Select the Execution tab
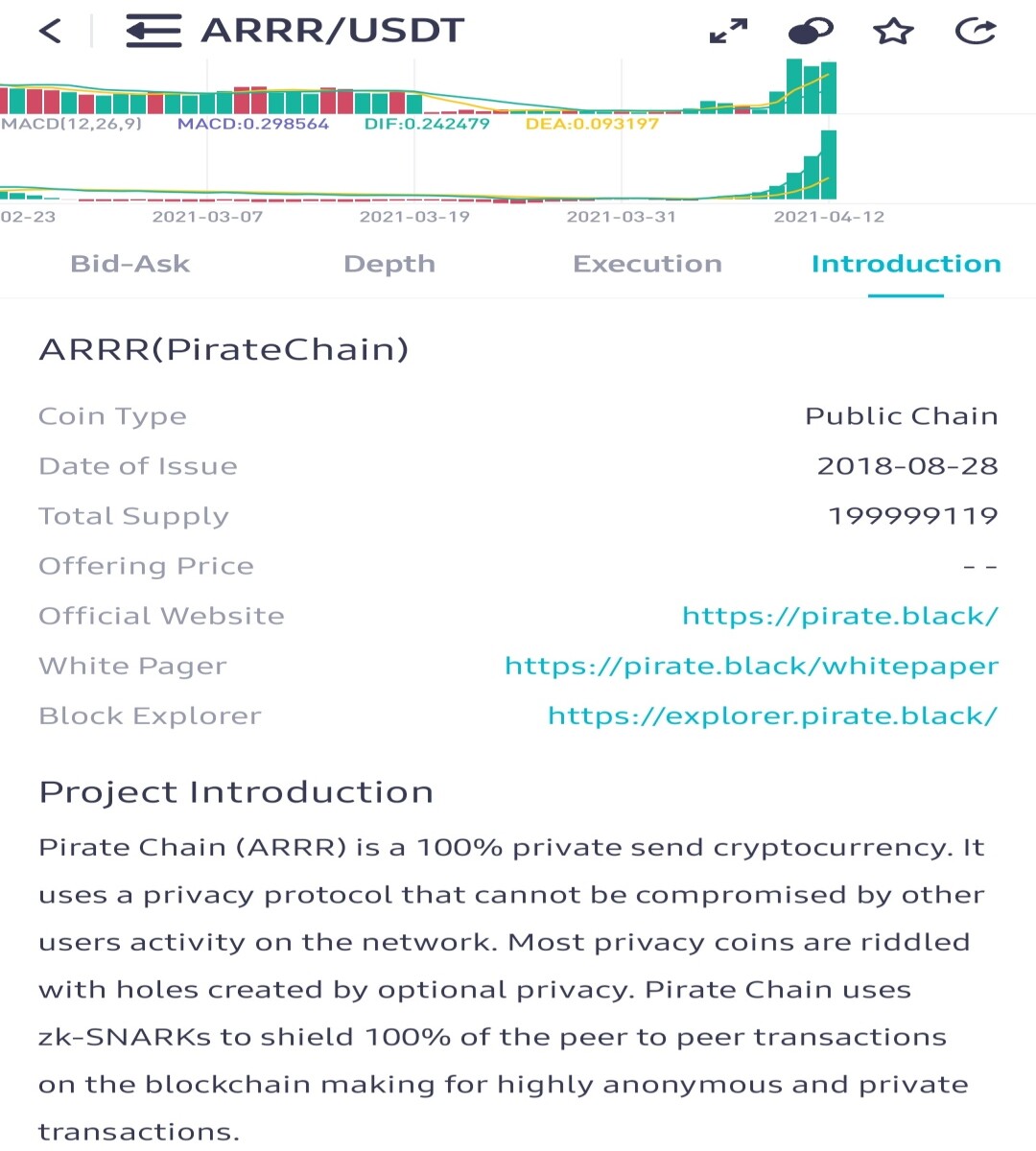1036x1151 pixels. click(647, 264)
